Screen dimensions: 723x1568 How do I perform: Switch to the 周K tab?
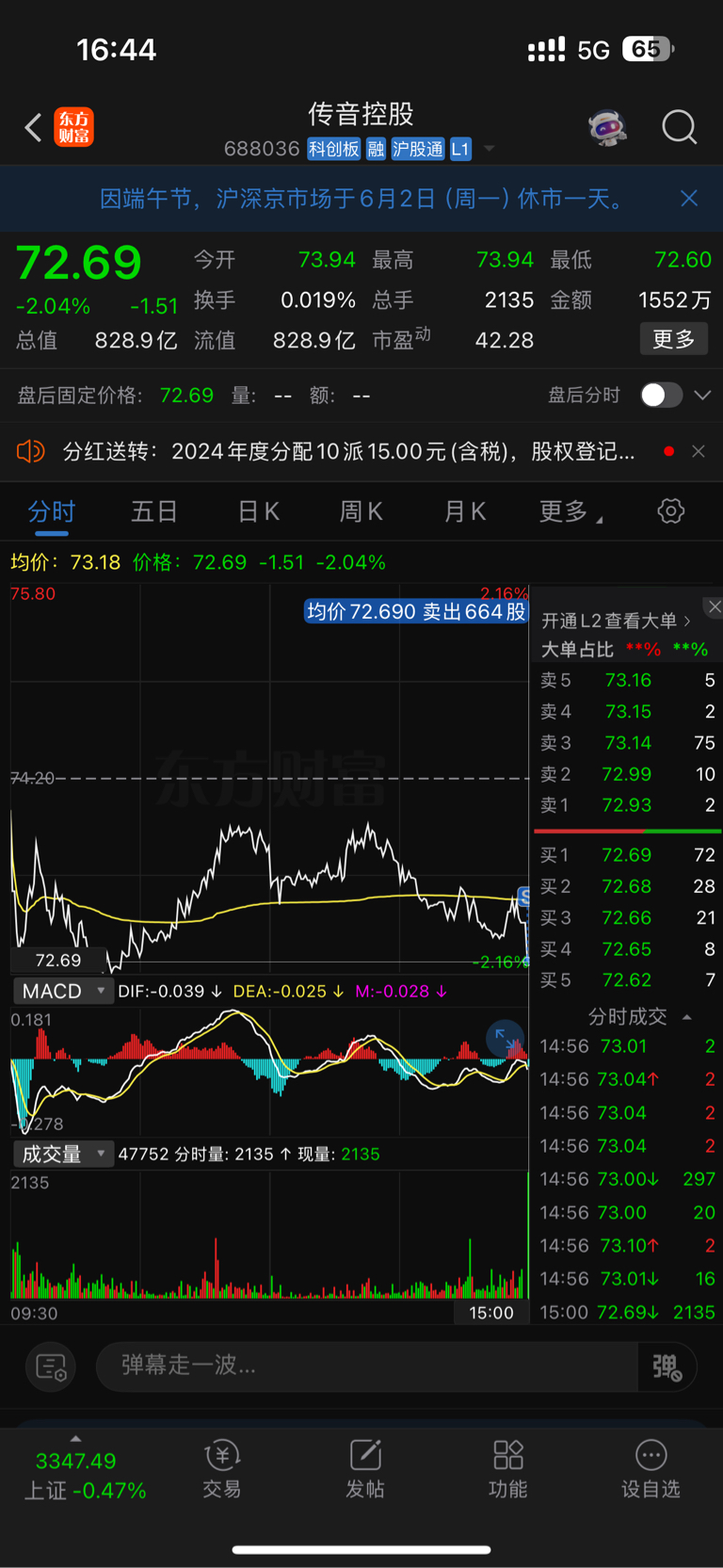361,511
